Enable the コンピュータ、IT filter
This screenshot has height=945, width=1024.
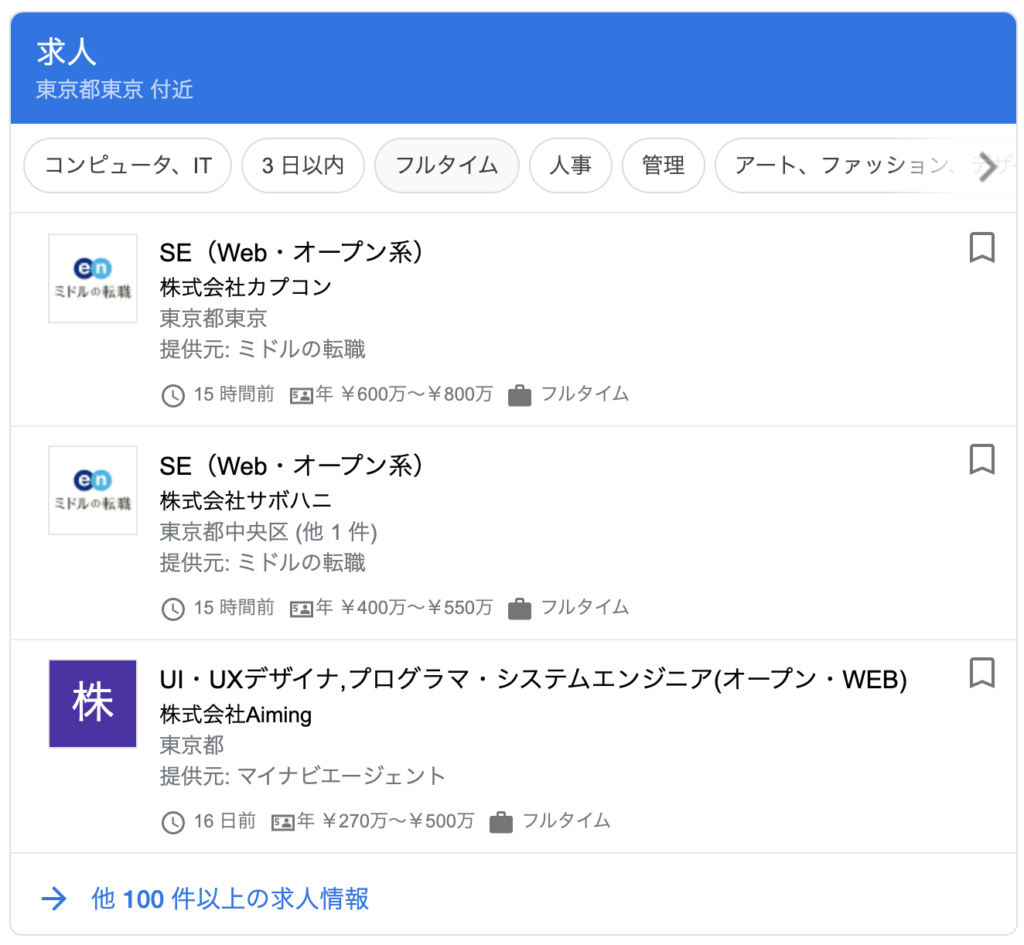click(x=127, y=166)
